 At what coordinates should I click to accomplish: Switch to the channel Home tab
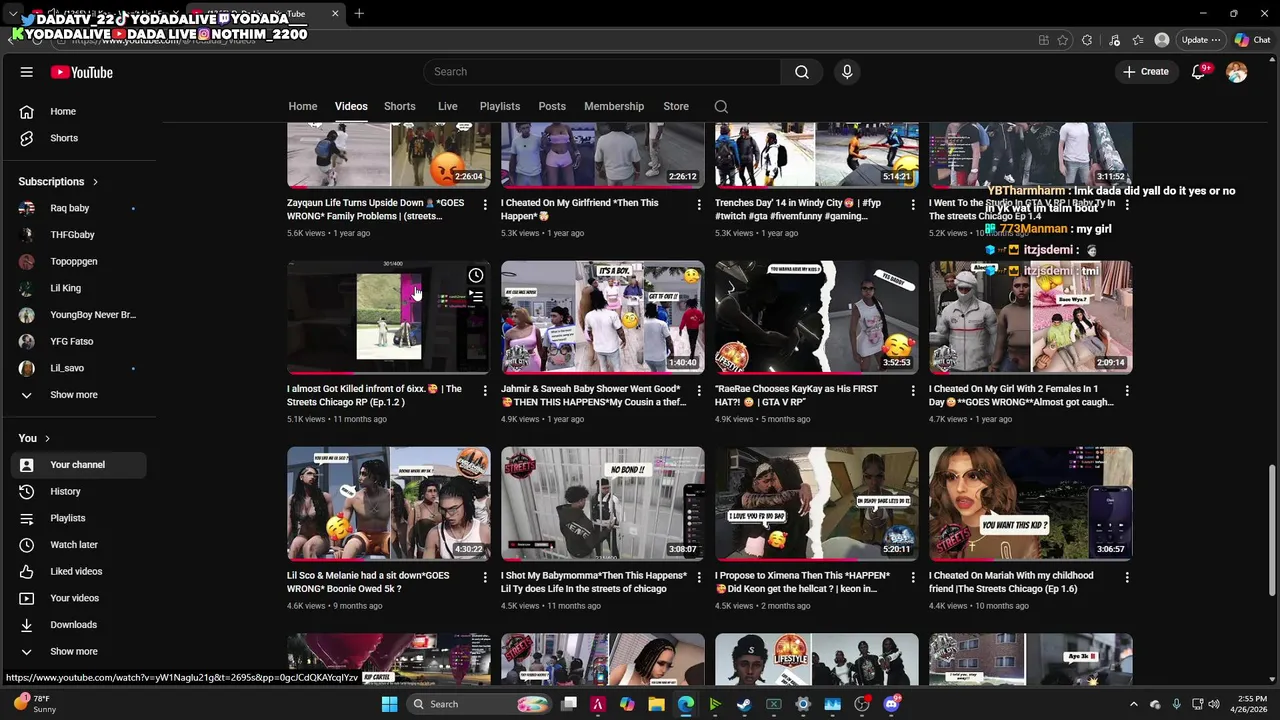[x=303, y=106]
